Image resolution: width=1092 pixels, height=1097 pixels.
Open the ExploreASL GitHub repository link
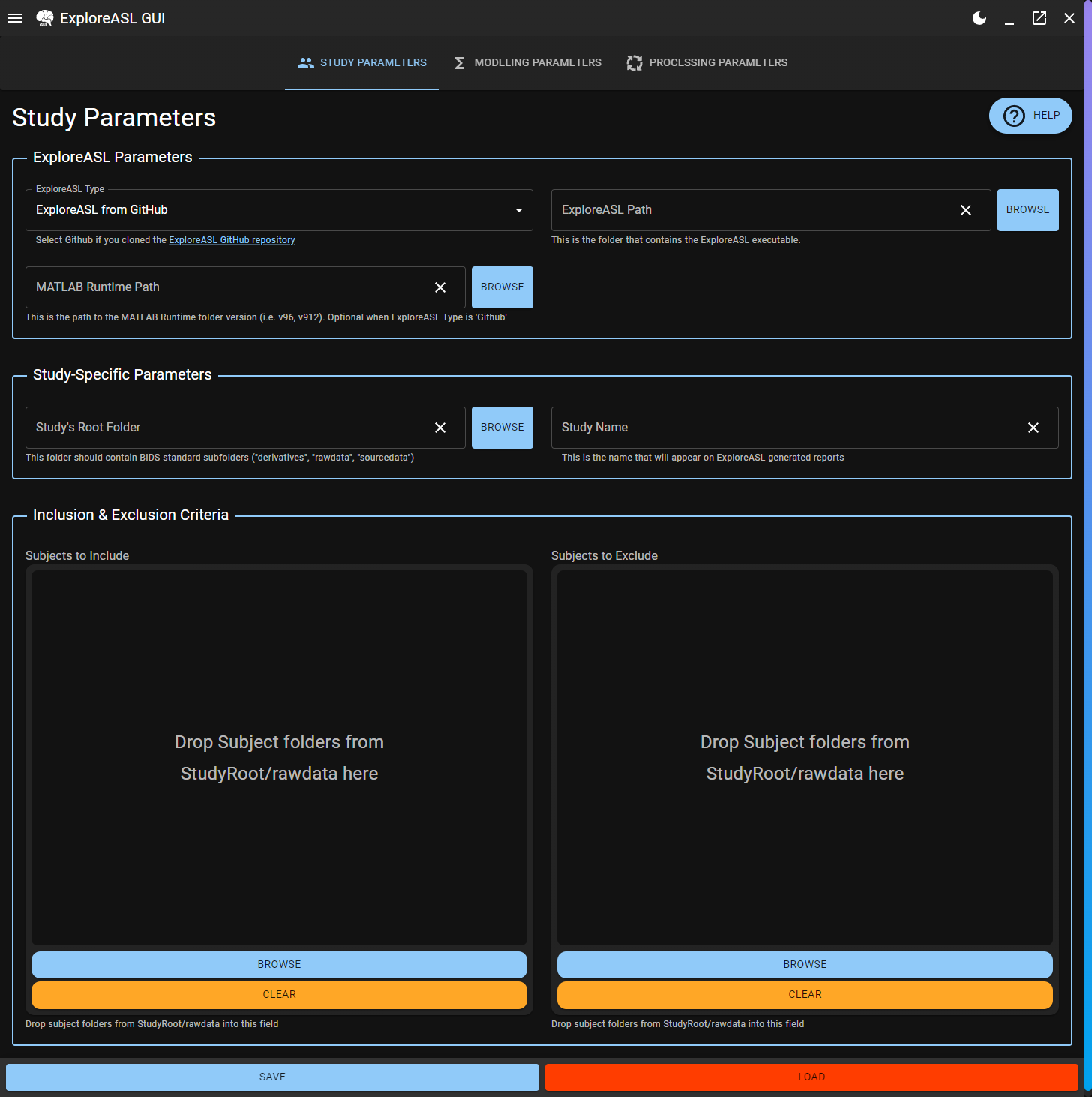(232, 240)
